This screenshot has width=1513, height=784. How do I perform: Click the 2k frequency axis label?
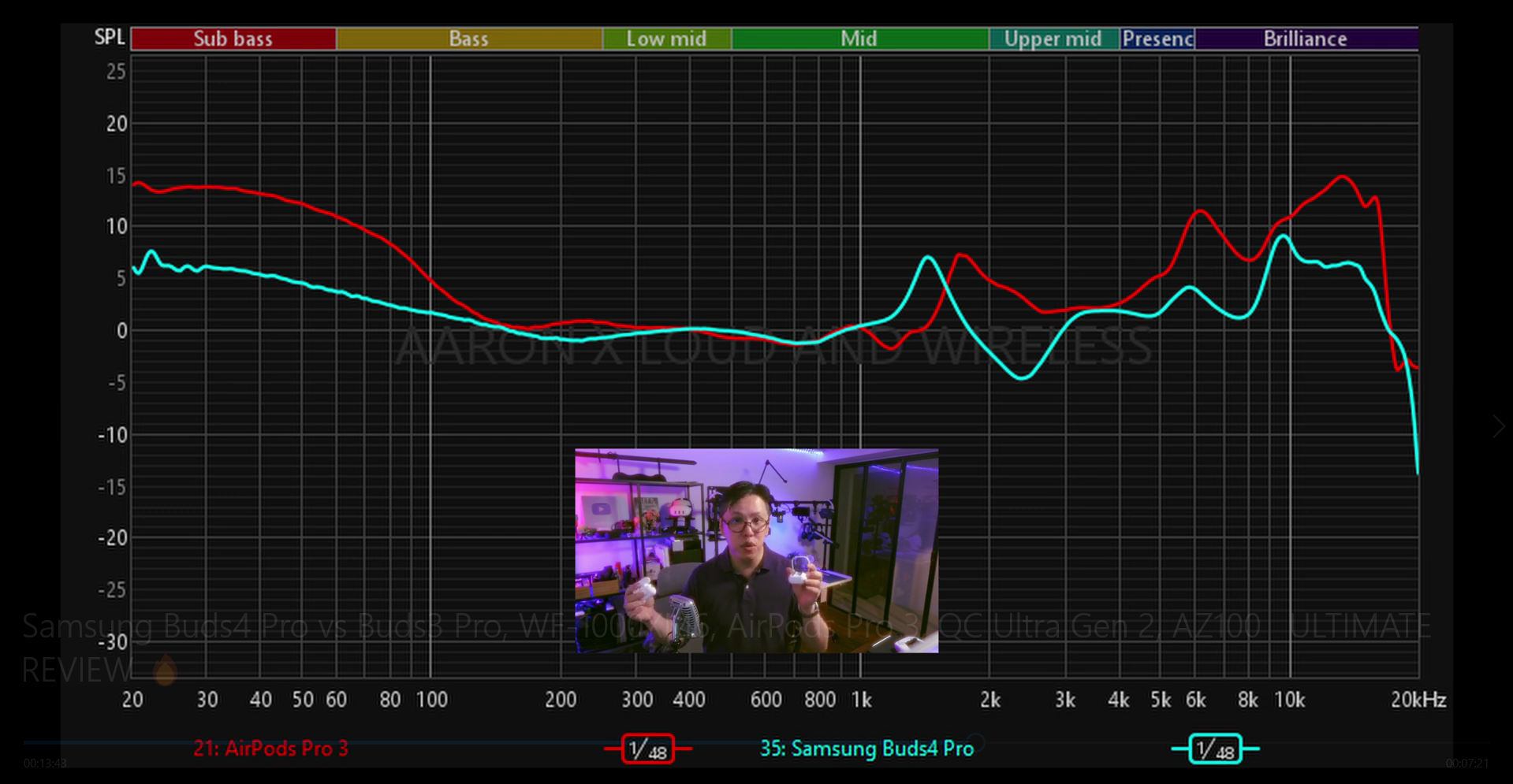[990, 700]
